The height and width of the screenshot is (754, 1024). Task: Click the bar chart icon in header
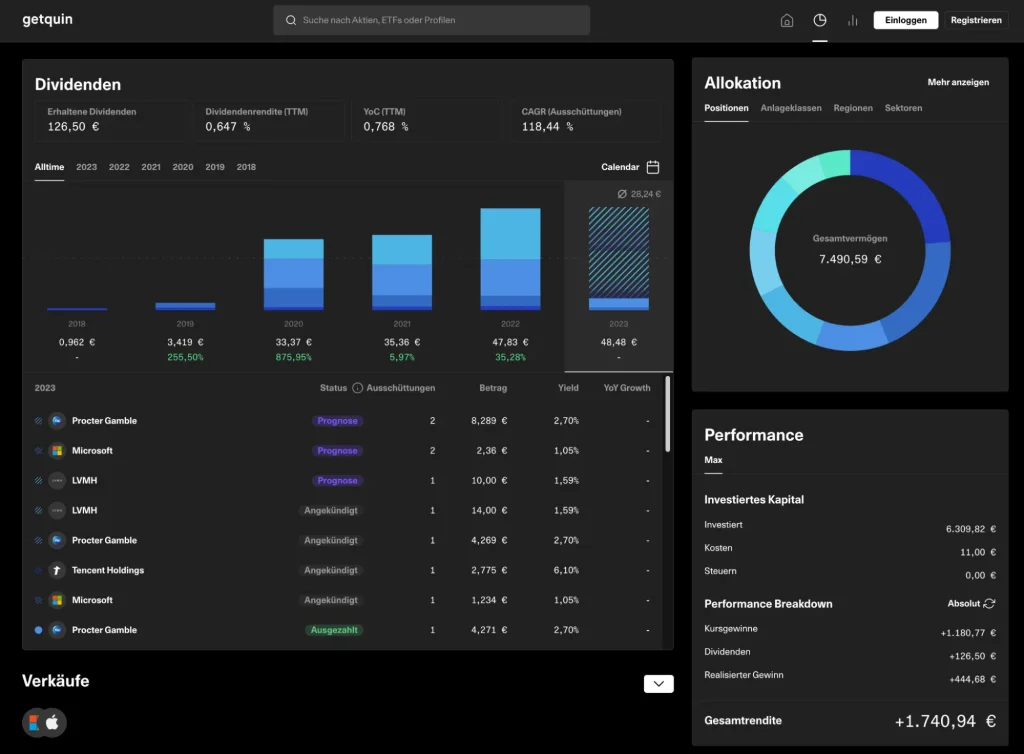coord(853,20)
